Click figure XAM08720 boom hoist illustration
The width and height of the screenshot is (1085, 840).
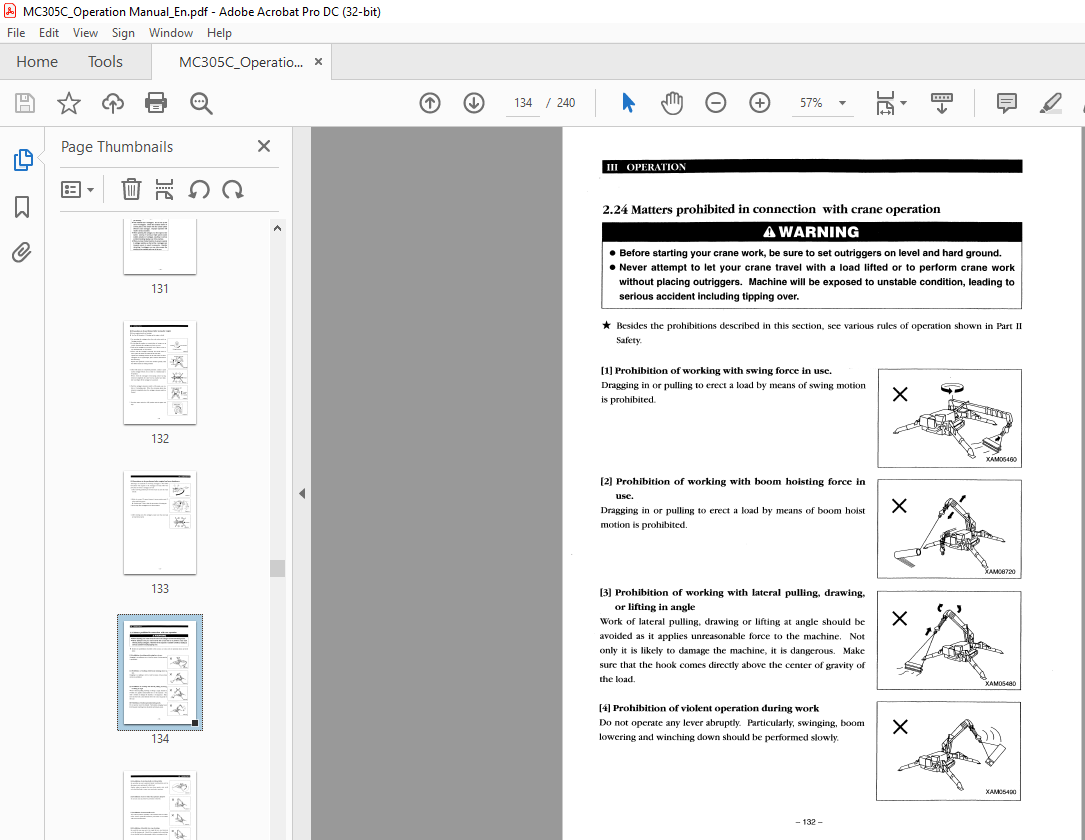pyautogui.click(x=949, y=529)
